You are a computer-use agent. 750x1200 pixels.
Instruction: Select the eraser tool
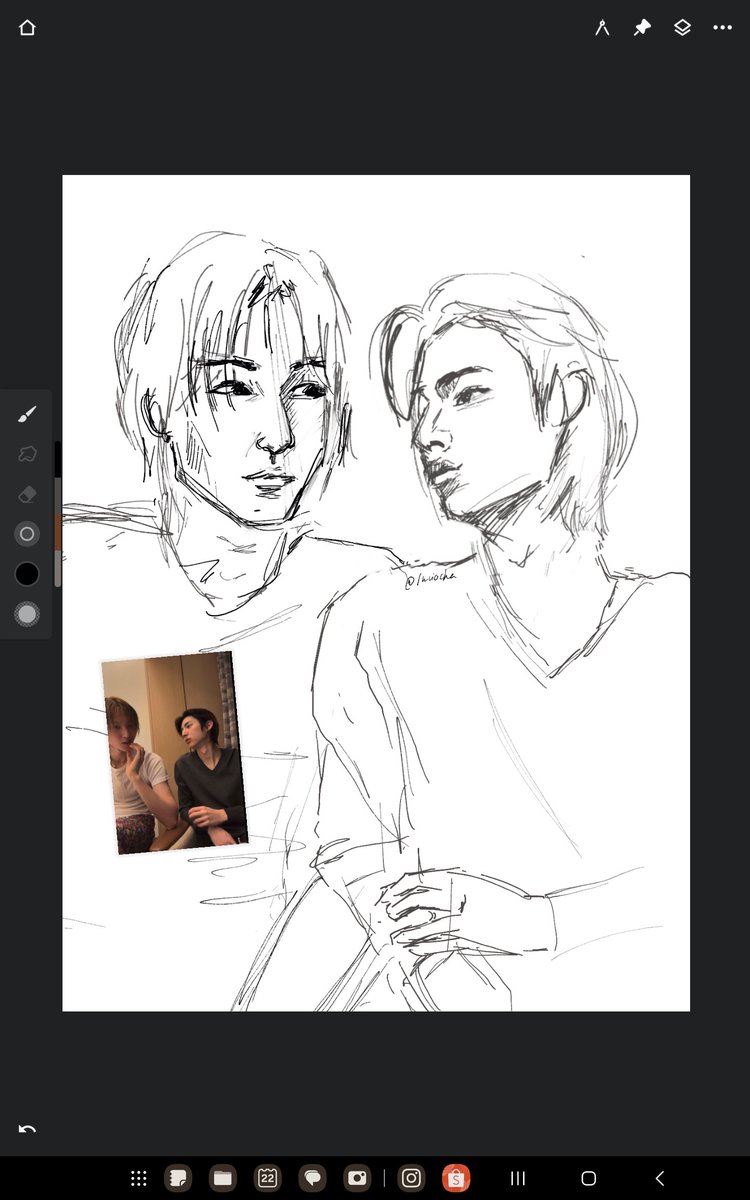(x=27, y=494)
